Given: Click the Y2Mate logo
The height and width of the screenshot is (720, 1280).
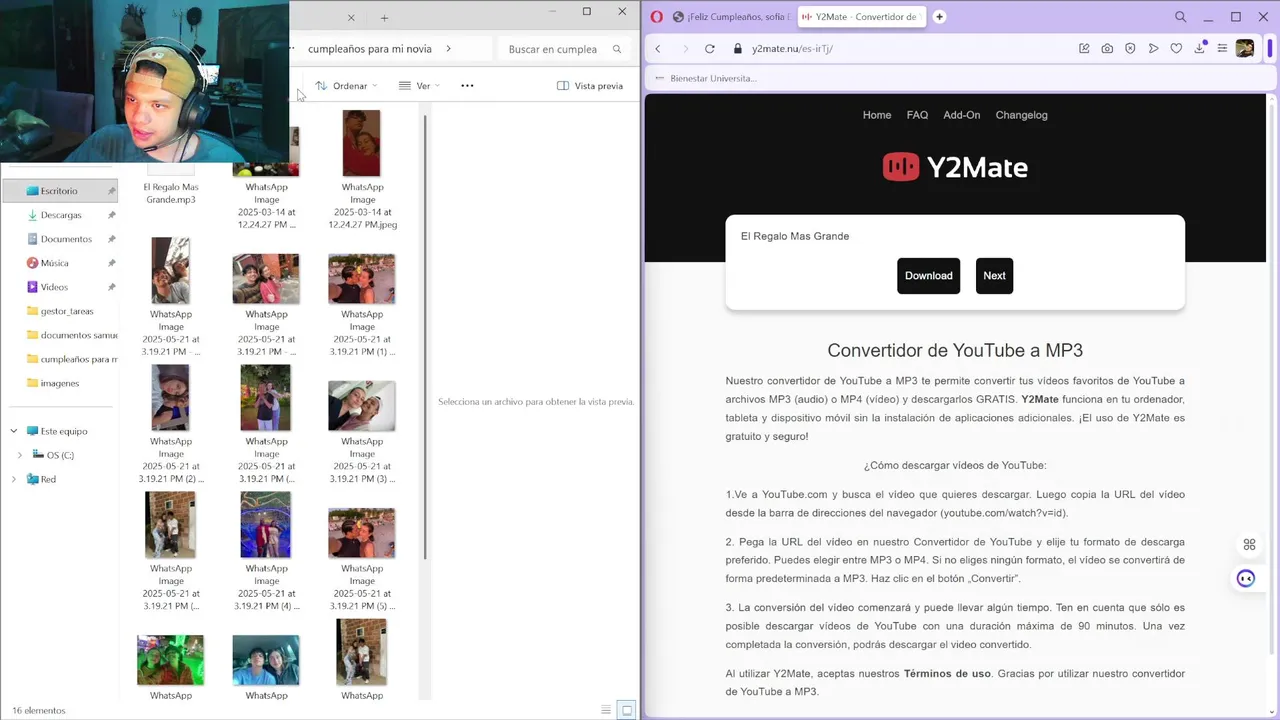Looking at the screenshot, I should (955, 167).
